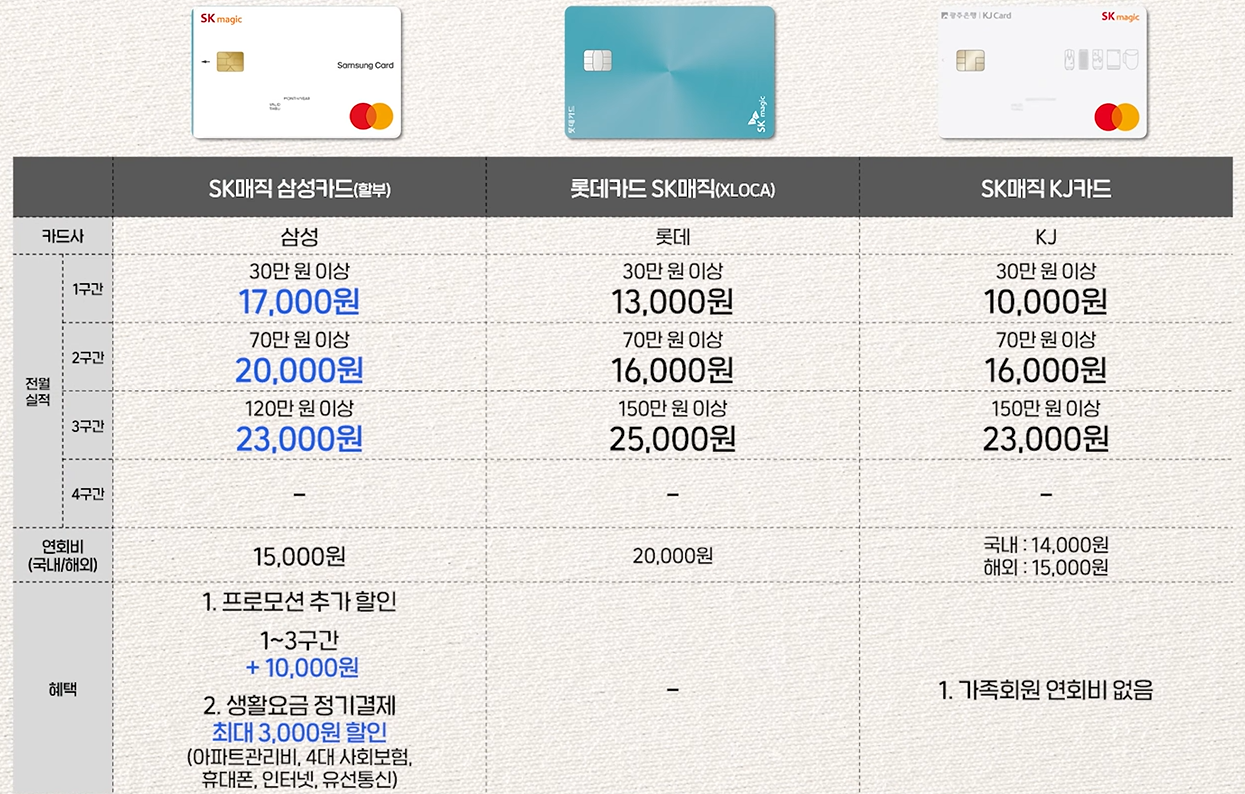Screen dimensions: 1245x794
Task: Click the blue 23,000원 Samsung discount amount
Action: point(299,439)
